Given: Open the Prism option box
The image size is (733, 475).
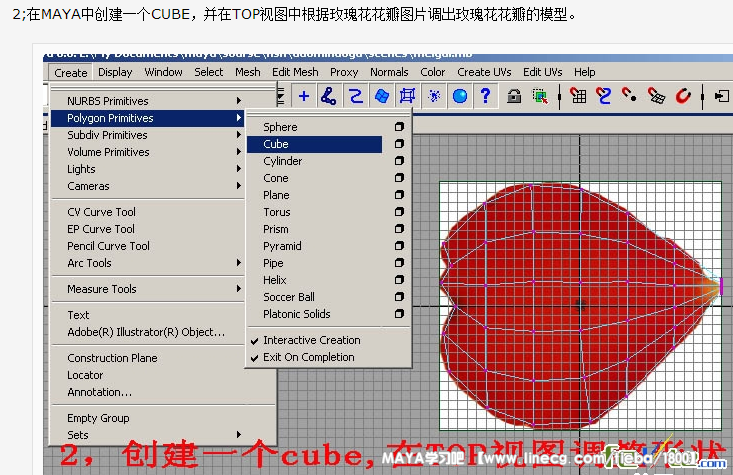Looking at the screenshot, I should (x=399, y=229).
